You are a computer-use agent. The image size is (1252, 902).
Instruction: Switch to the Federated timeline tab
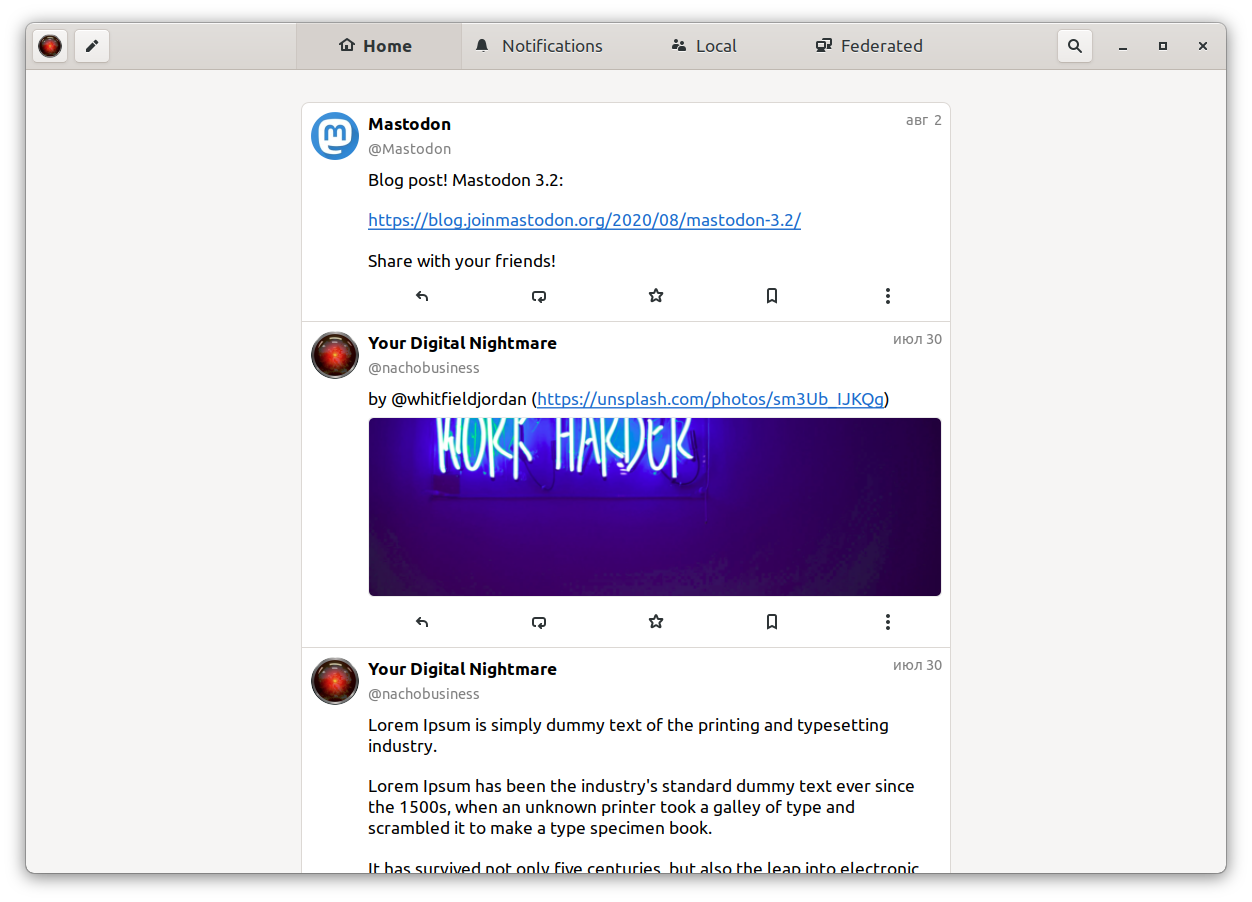pos(868,46)
